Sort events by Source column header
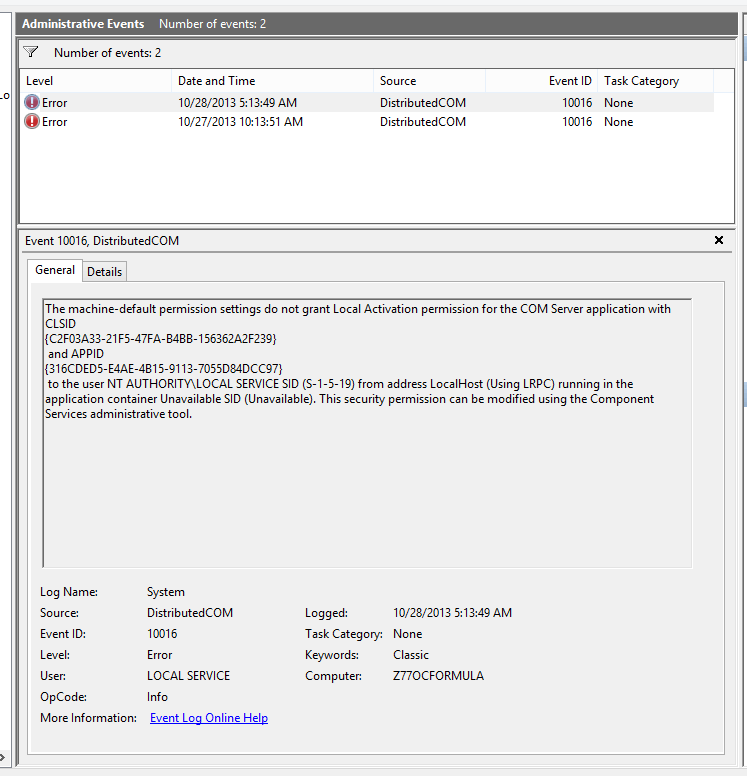Viewport: 747px width, 776px height. [x=429, y=81]
